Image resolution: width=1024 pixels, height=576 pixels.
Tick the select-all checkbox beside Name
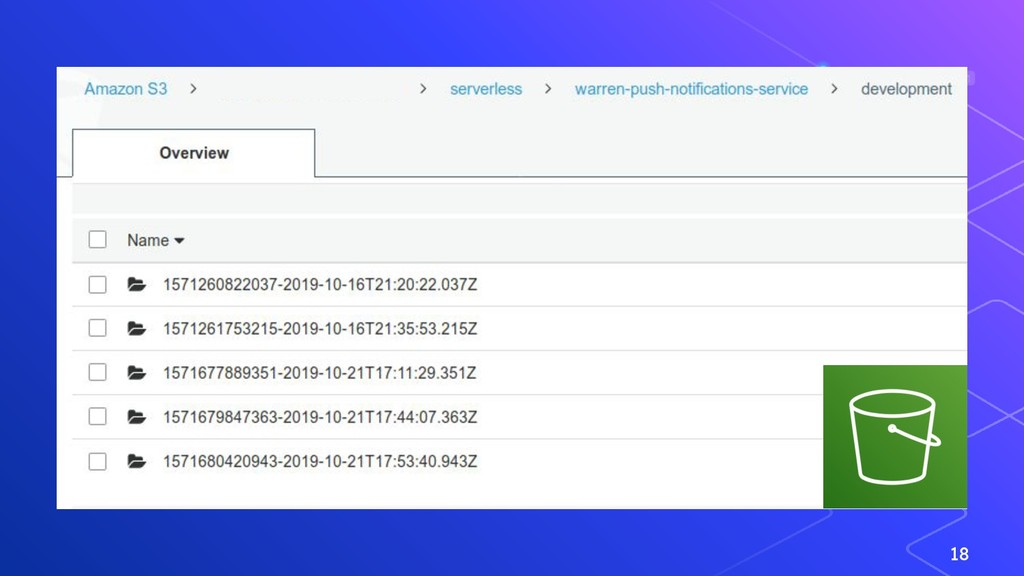[97, 240]
